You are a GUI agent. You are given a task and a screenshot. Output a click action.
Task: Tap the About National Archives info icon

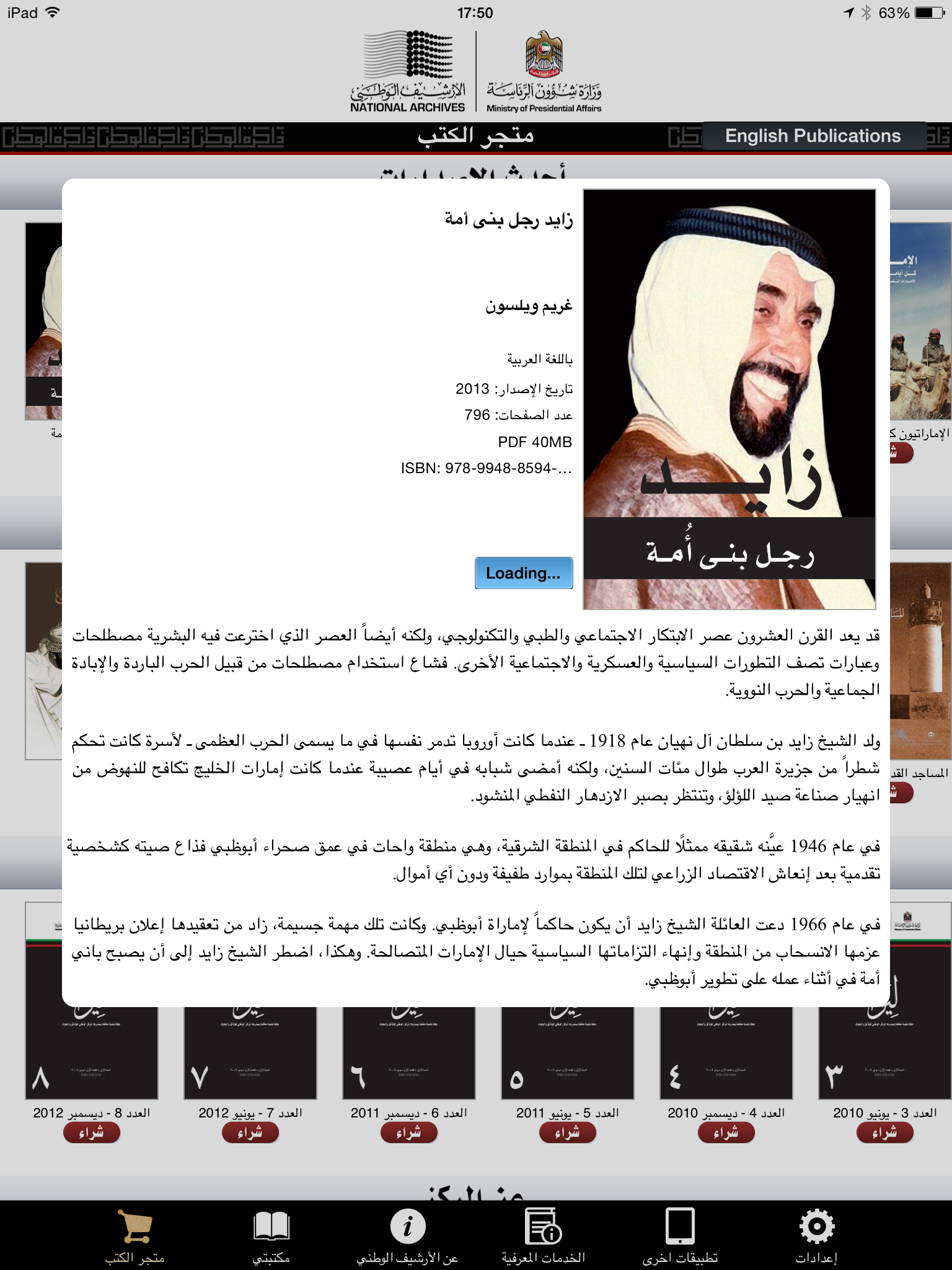coord(408,1226)
